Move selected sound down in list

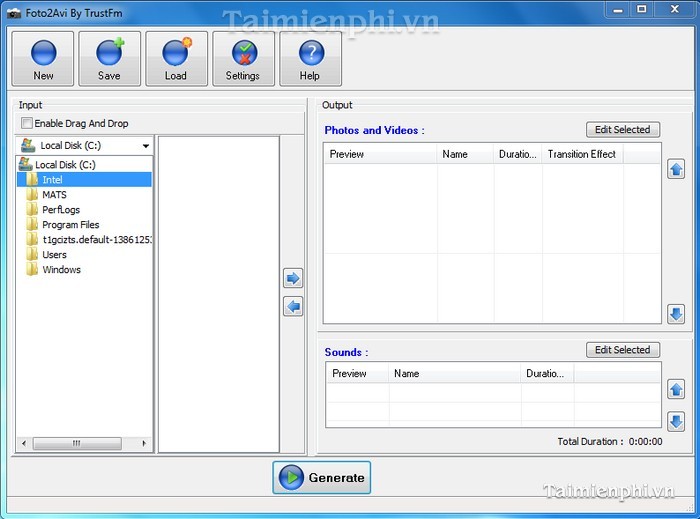676,421
